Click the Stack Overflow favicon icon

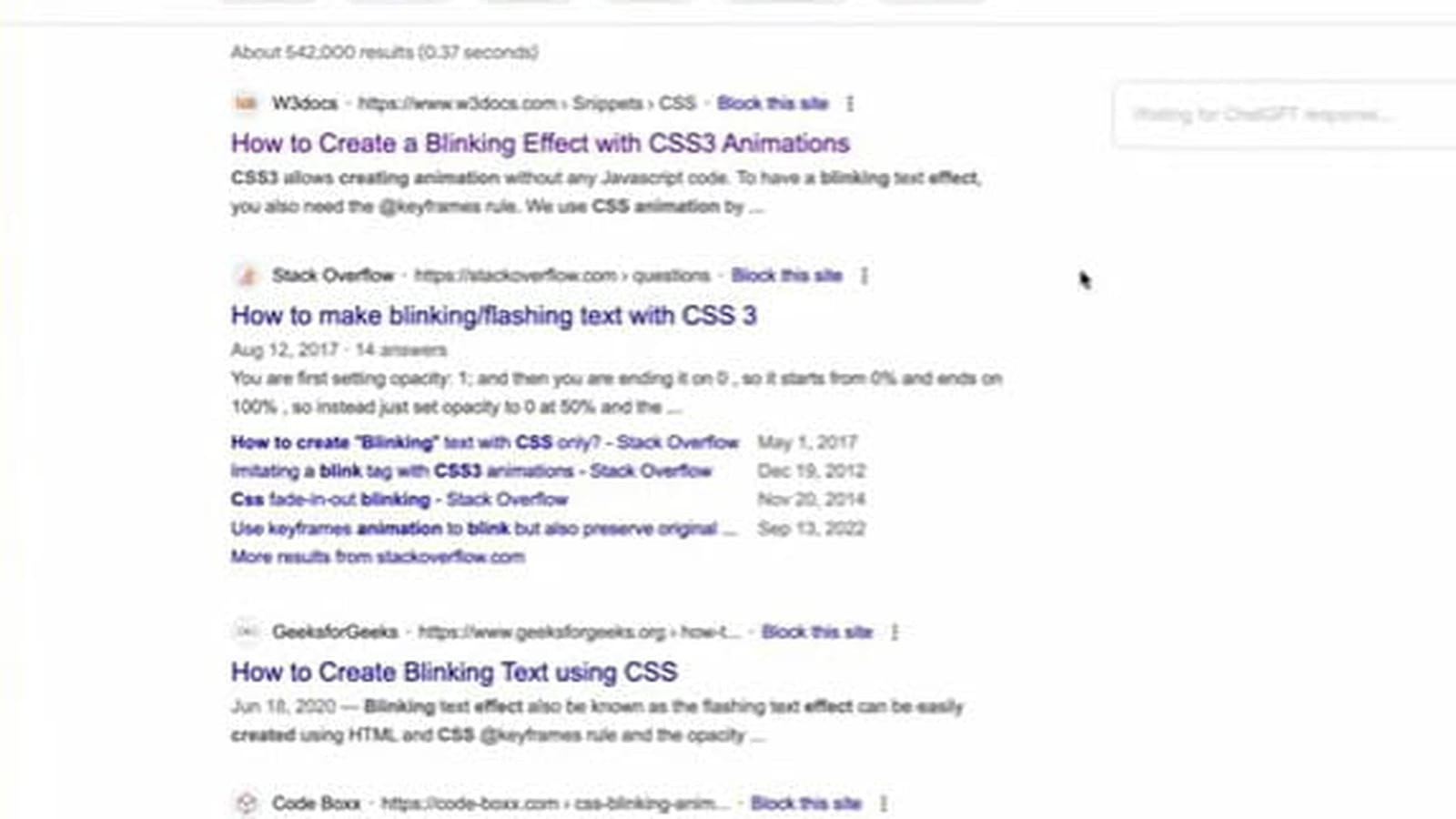click(x=246, y=275)
